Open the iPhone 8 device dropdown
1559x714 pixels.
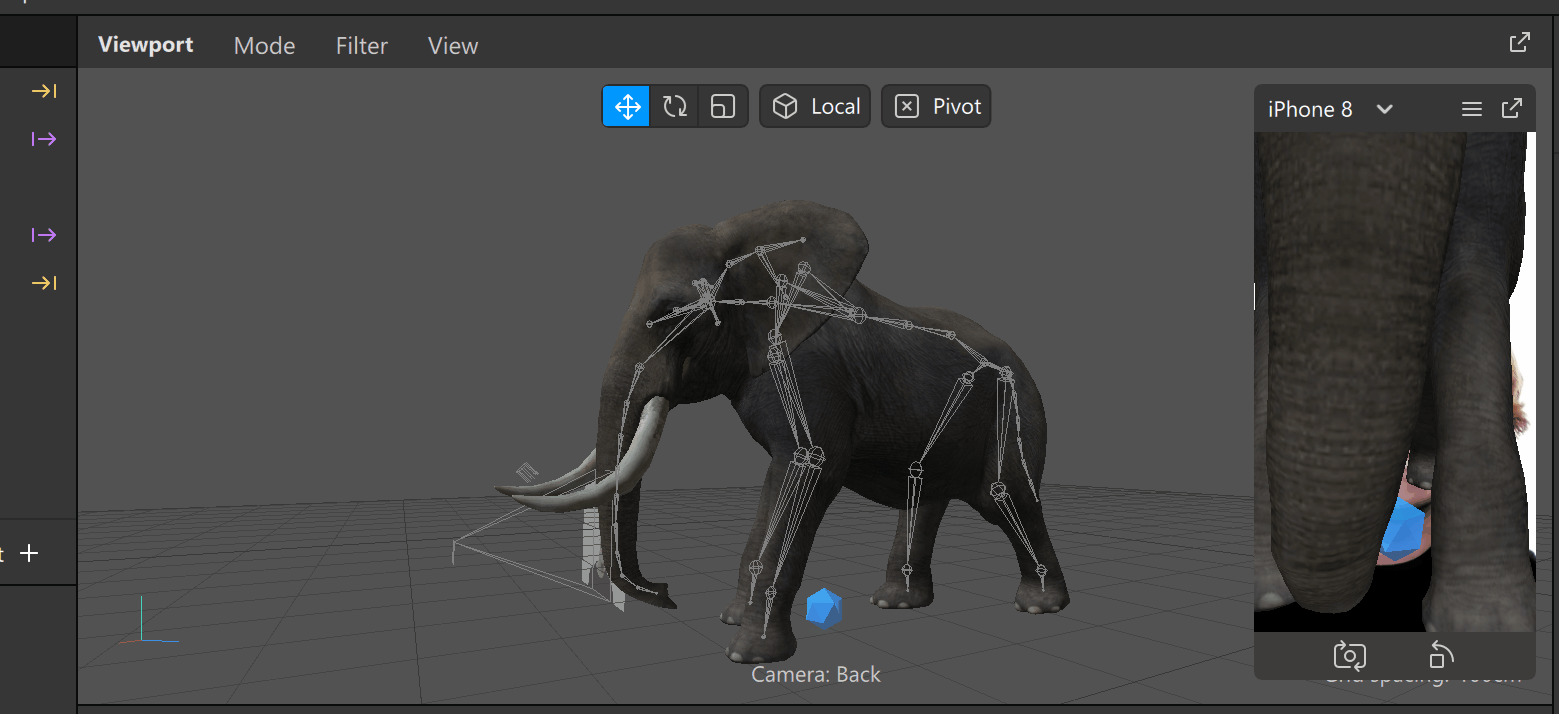click(1330, 109)
